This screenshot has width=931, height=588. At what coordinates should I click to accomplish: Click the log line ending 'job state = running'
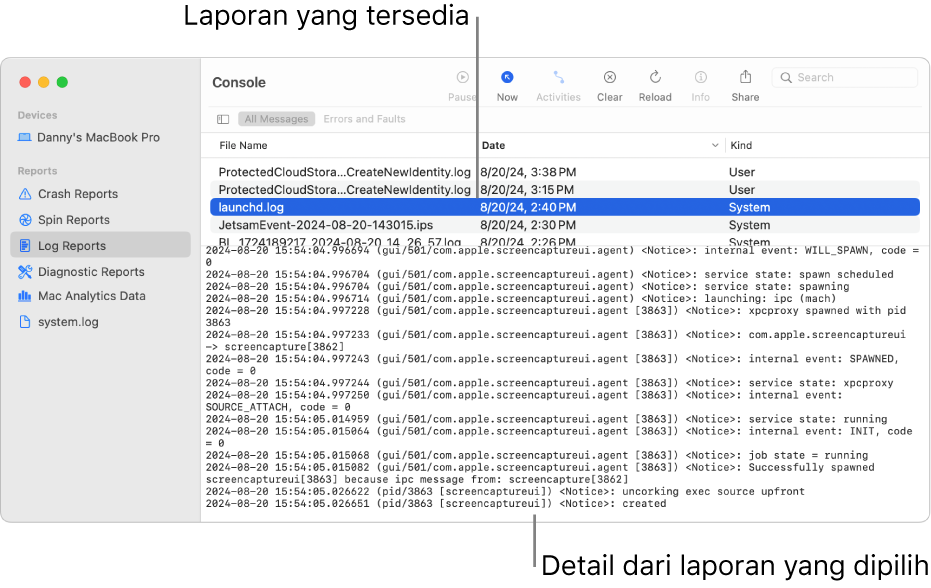pos(537,456)
